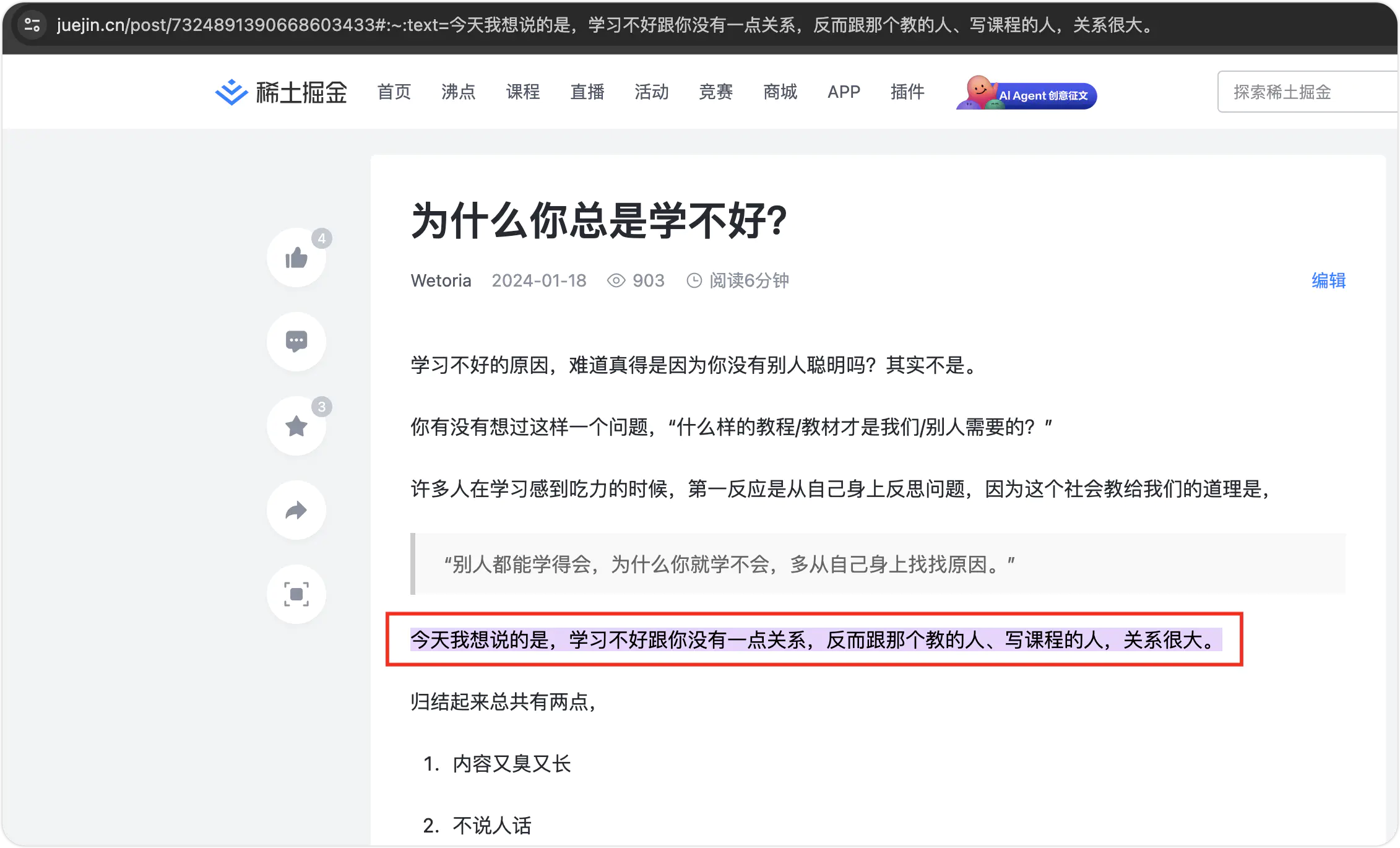Go to the 竞赛 nav item
The width and height of the screenshot is (1400, 848).
tap(715, 92)
